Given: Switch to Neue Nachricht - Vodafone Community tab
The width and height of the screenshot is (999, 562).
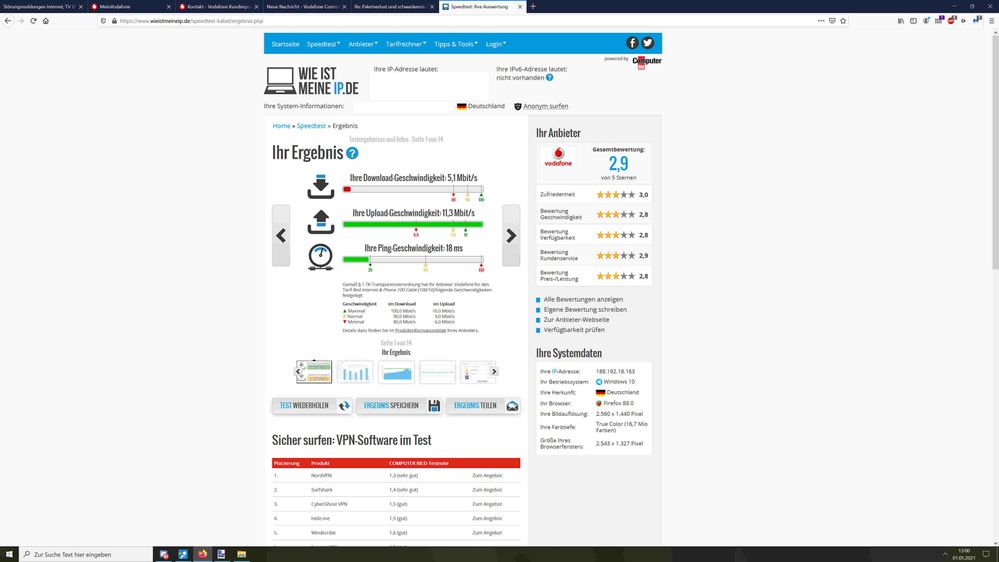Looking at the screenshot, I should [x=305, y=6].
